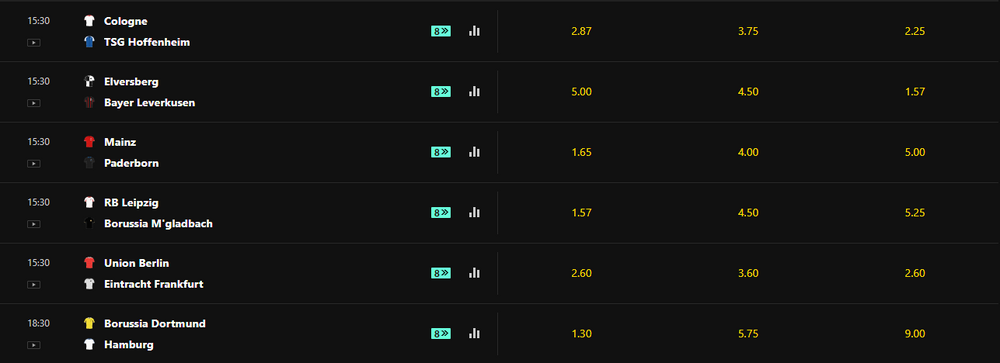This screenshot has height=363, width=1000.
Task: Open the Elversberg match link
Action: pyautogui.click(x=131, y=82)
